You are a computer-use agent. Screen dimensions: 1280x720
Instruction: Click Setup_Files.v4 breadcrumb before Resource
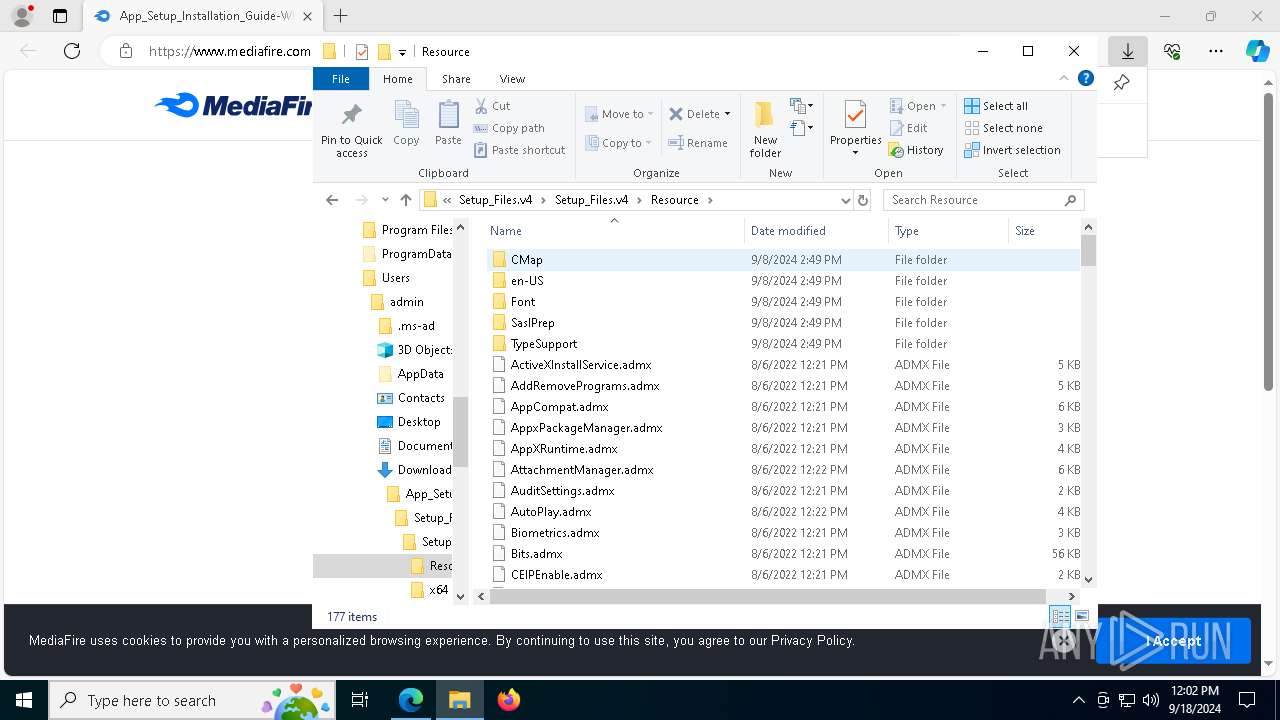click(x=591, y=200)
